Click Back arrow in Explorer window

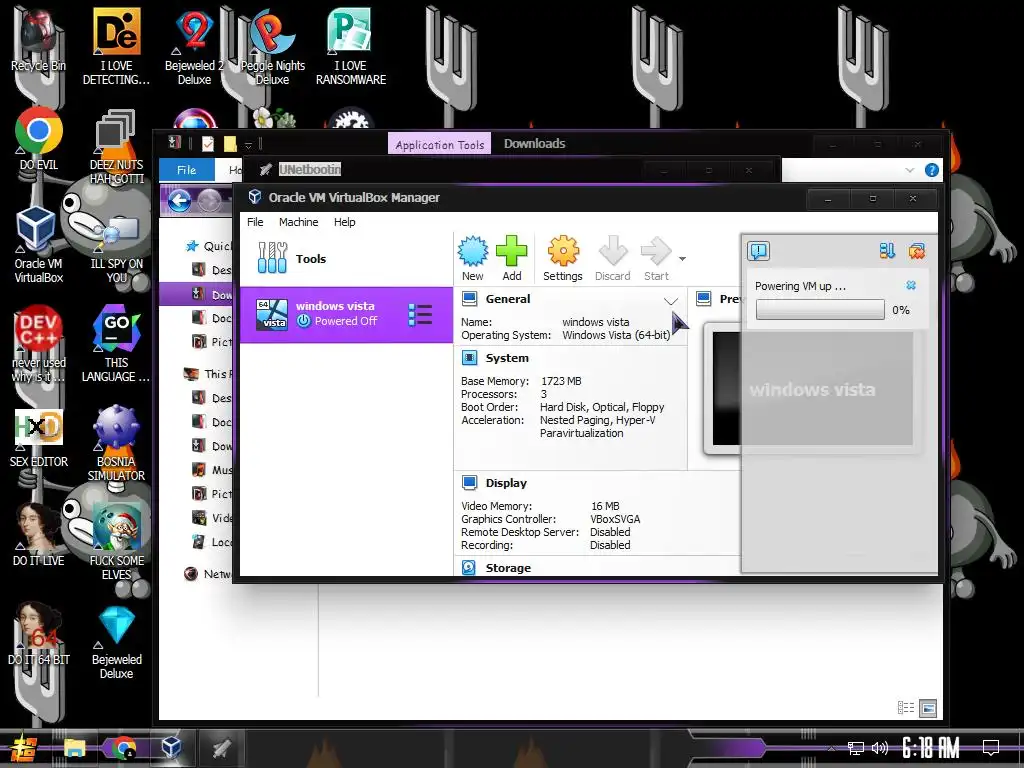179,200
